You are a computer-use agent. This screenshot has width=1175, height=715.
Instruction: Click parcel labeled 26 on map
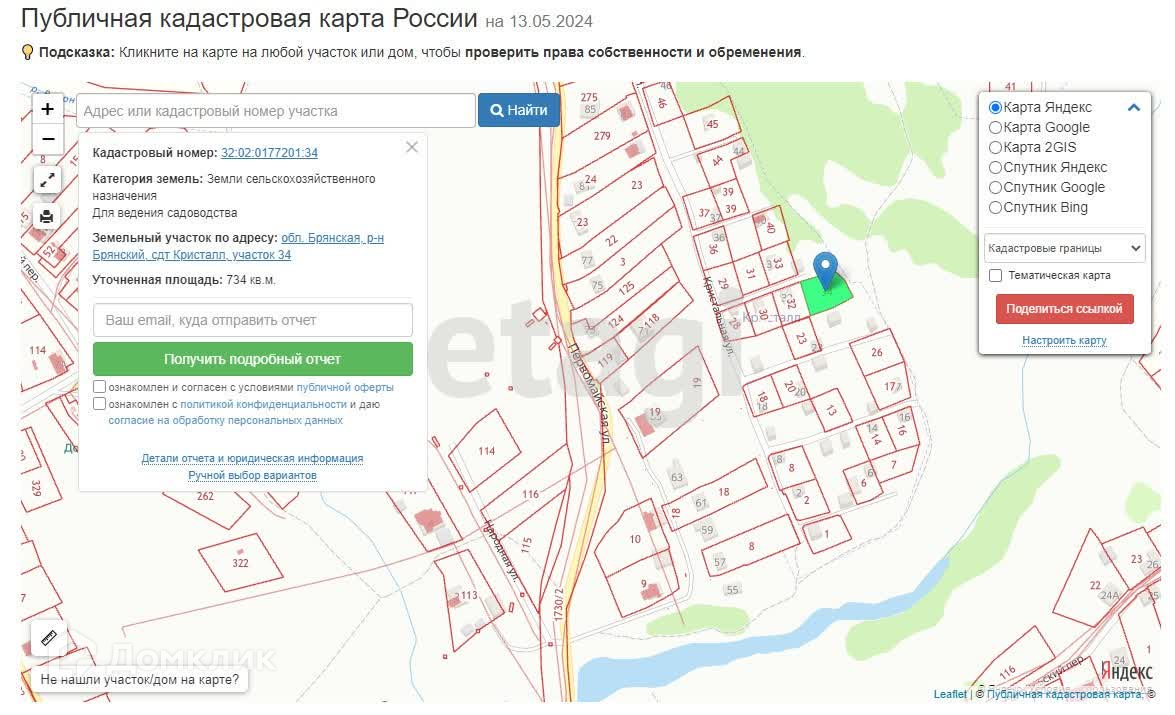point(877,352)
